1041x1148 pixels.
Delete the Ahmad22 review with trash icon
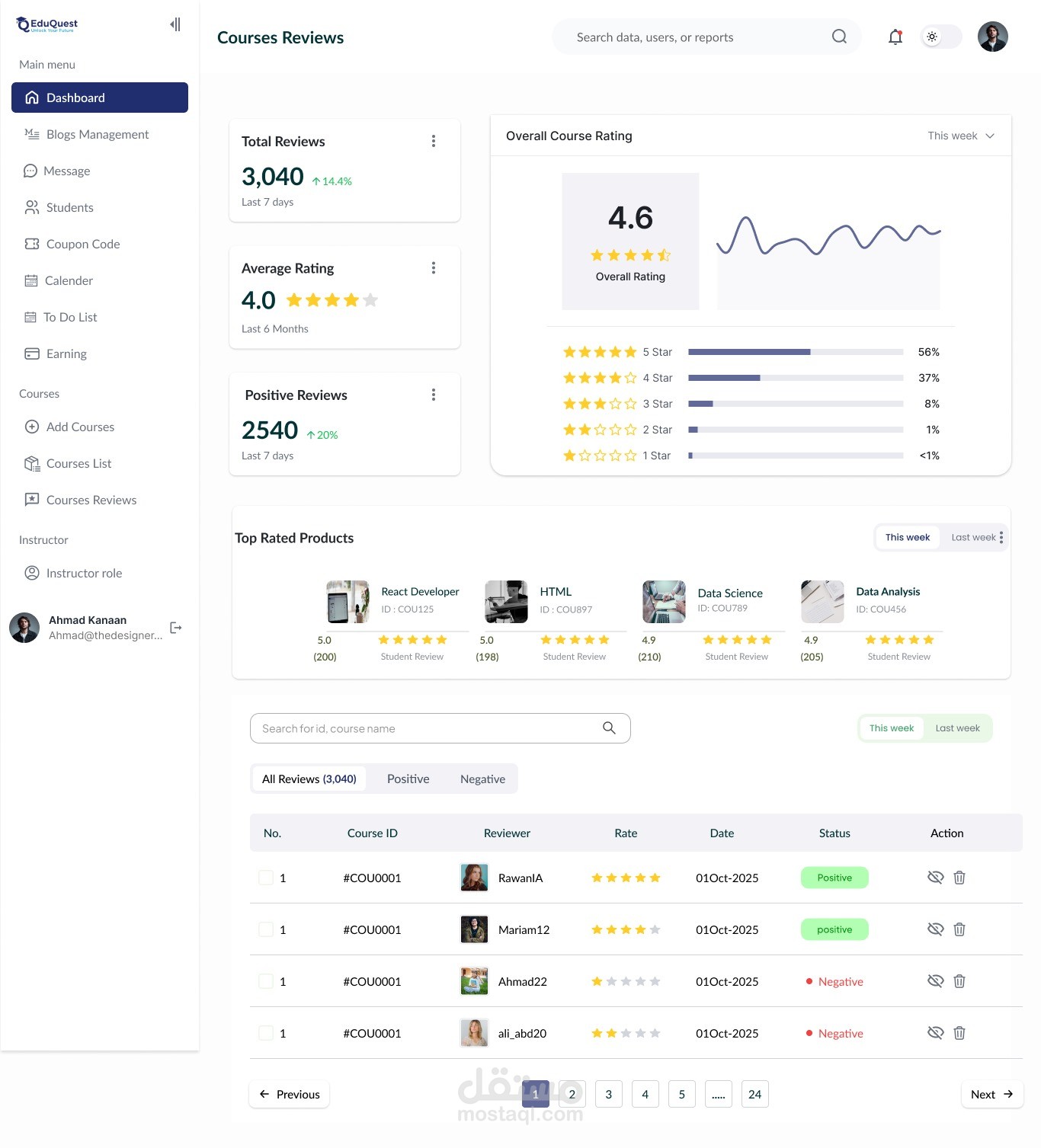click(959, 981)
